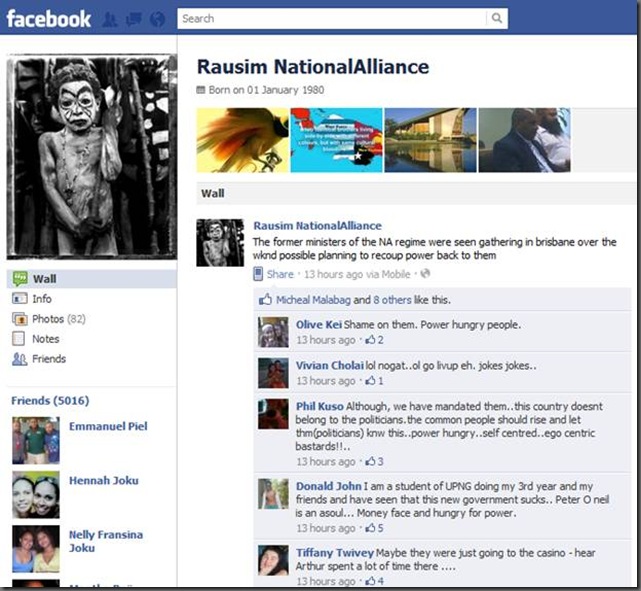Click the like count on Vivian Cholai's comment

tap(374, 381)
